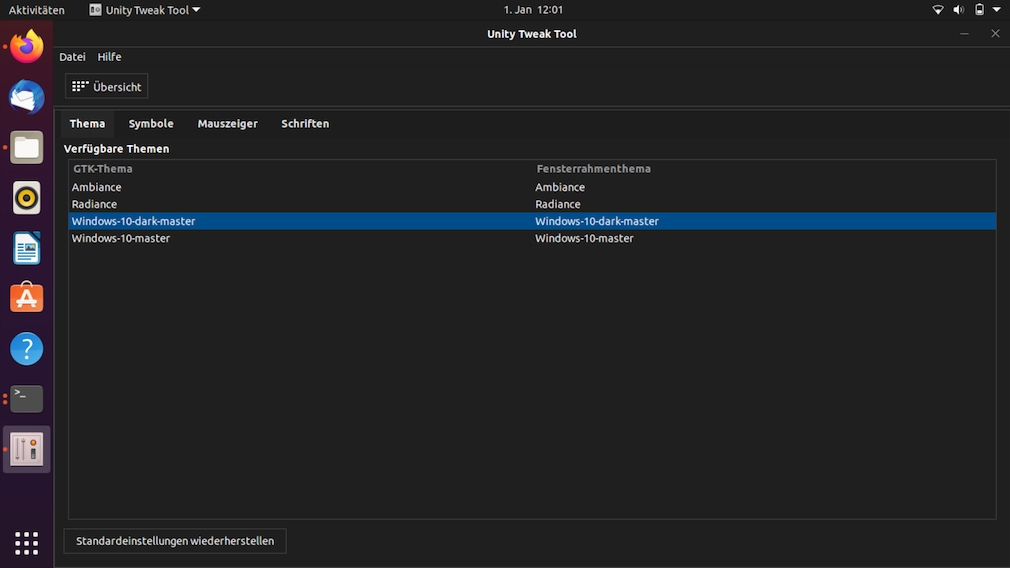Click the Unity Tweak Tool dock icon
This screenshot has width=1010, height=568.
tap(27, 449)
